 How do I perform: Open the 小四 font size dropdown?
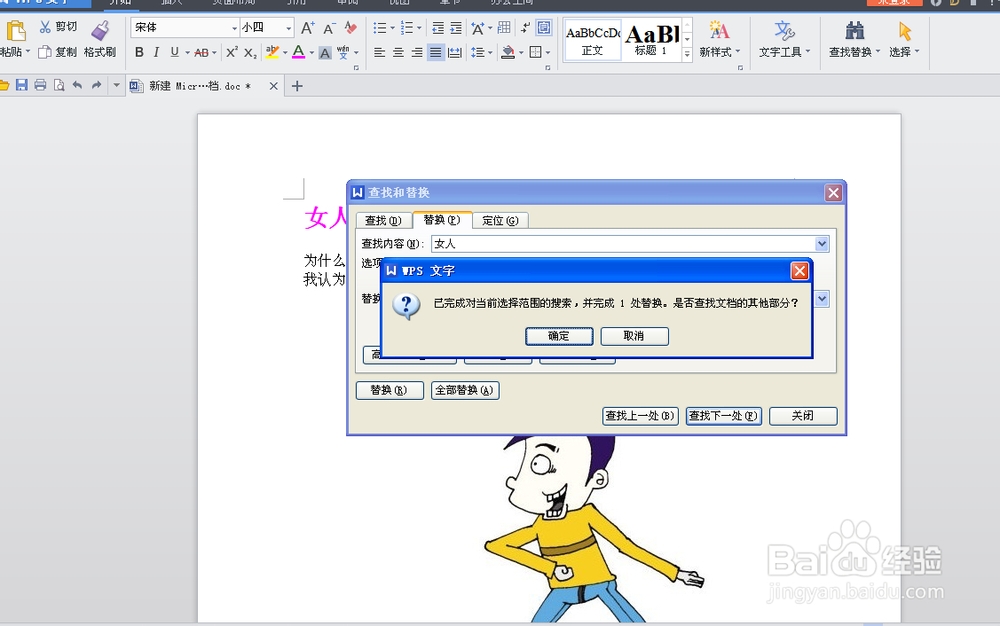[x=289, y=28]
